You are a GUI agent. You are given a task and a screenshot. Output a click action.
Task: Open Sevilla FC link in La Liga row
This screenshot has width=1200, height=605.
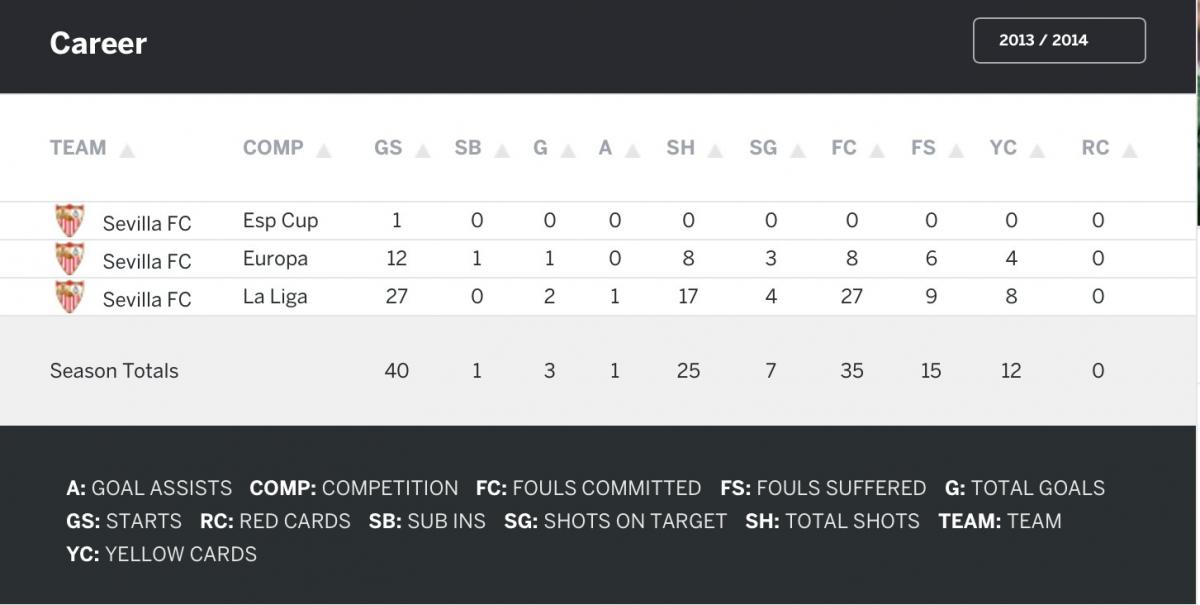click(x=147, y=300)
